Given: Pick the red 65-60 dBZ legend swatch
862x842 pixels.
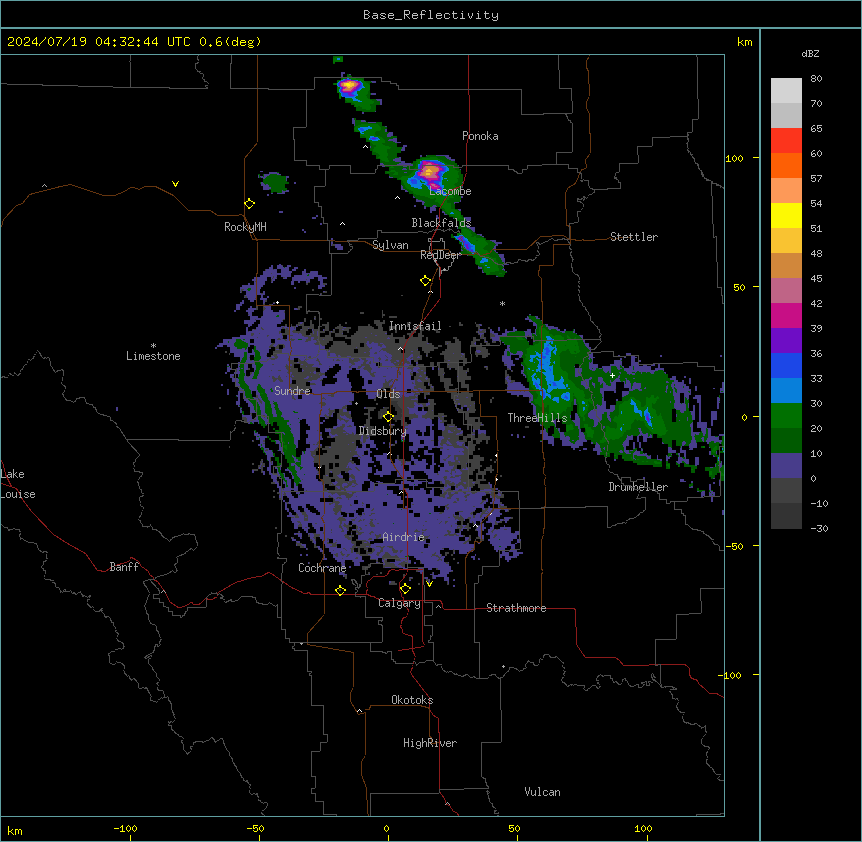Looking at the screenshot, I should click(786, 141).
